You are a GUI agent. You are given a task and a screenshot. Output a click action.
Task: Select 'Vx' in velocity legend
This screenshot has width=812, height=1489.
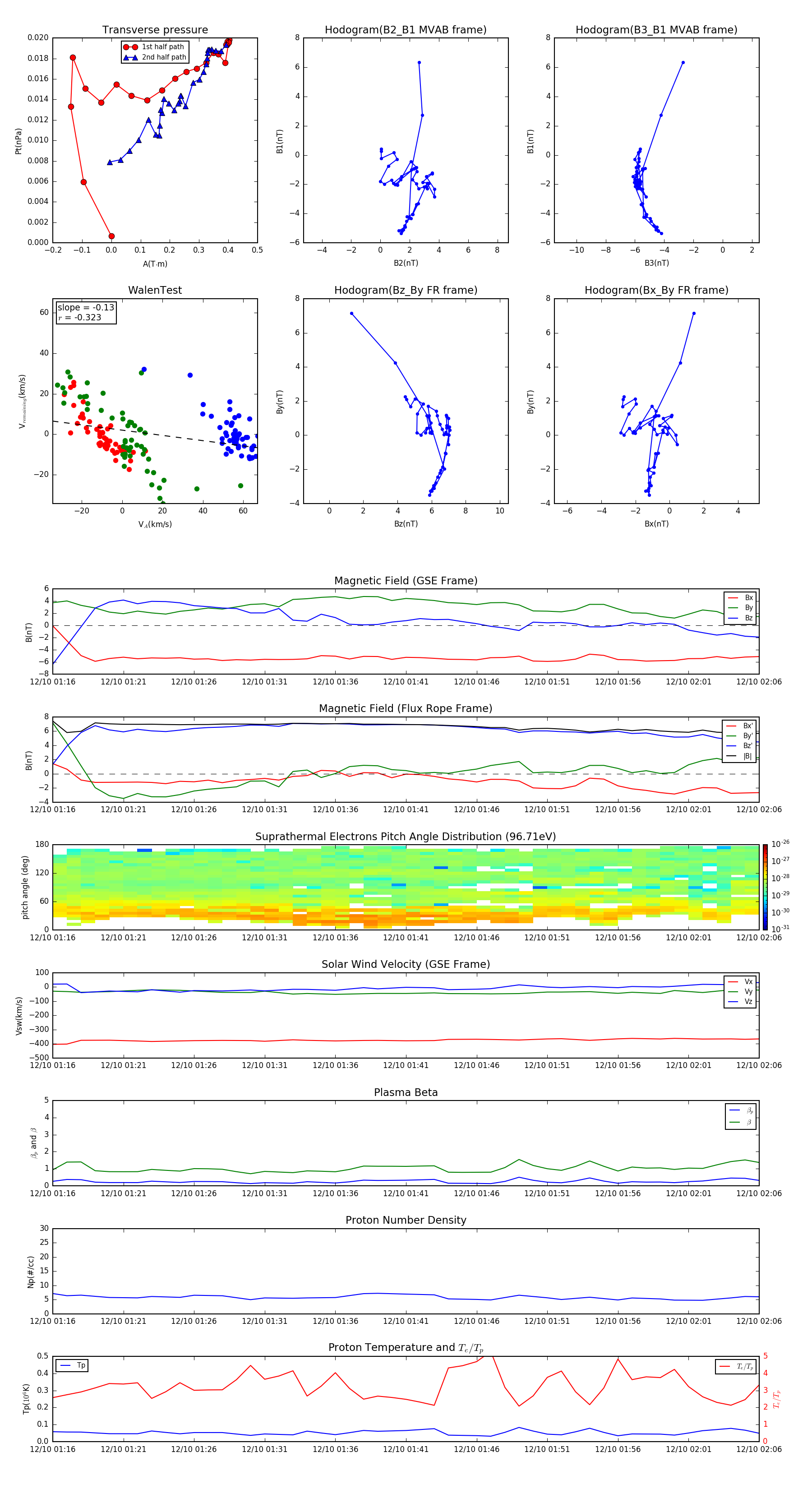tap(740, 981)
